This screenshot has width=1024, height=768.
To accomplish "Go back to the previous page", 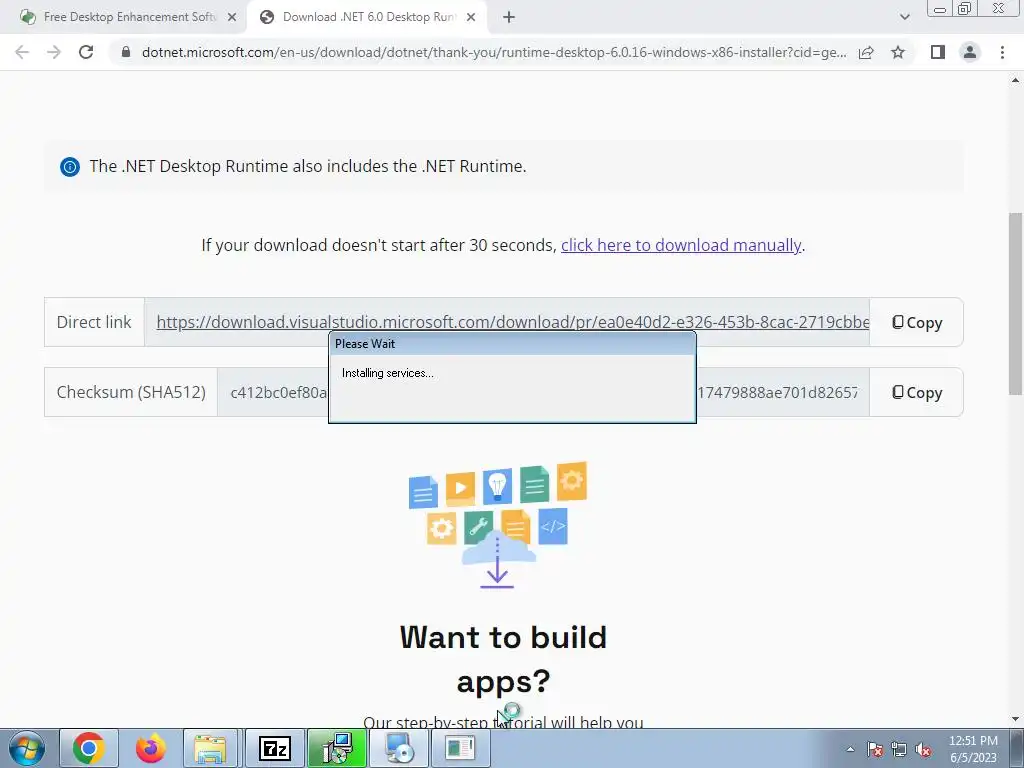I will point(22,52).
